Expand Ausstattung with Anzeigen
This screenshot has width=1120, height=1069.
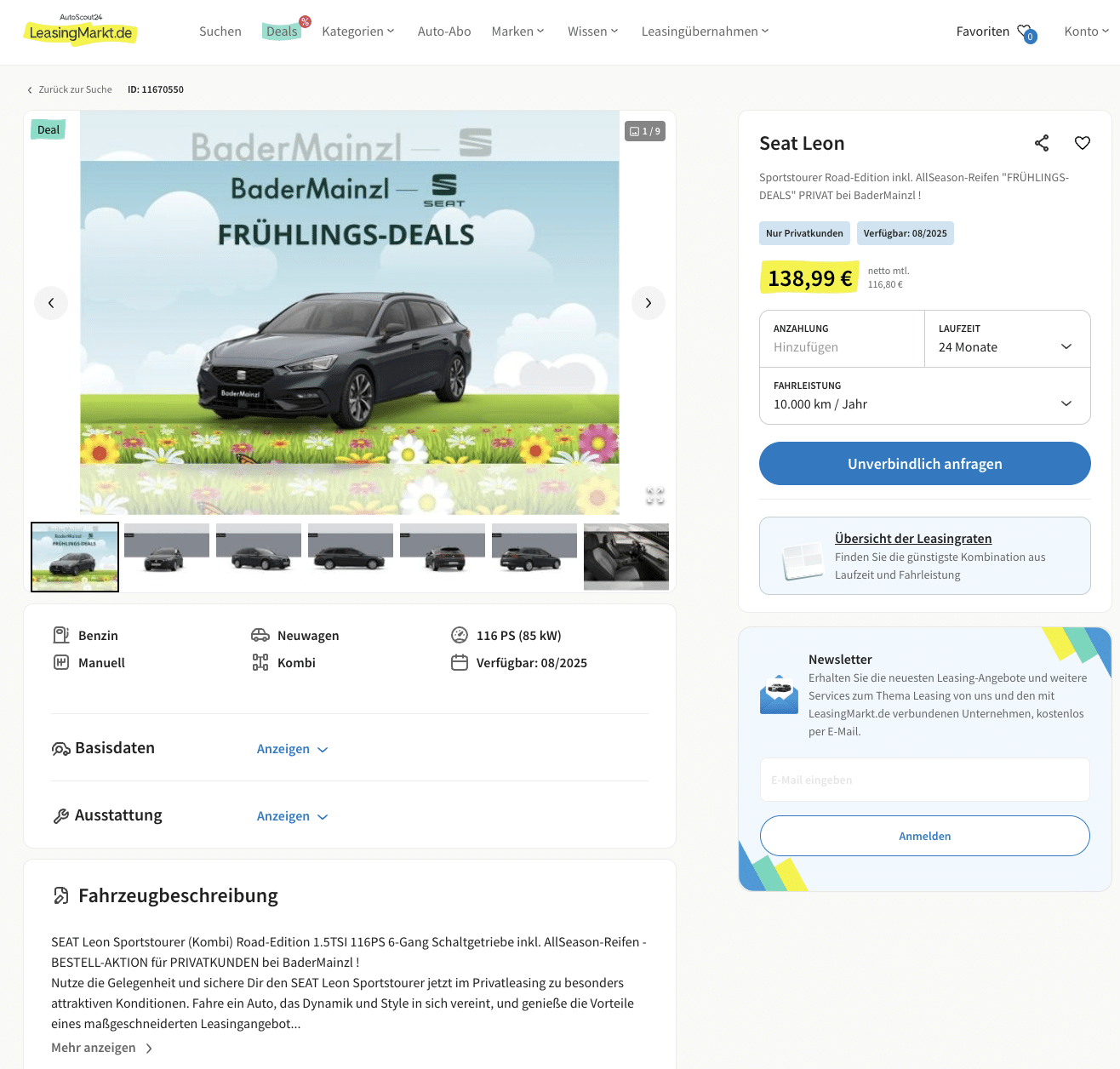click(292, 816)
